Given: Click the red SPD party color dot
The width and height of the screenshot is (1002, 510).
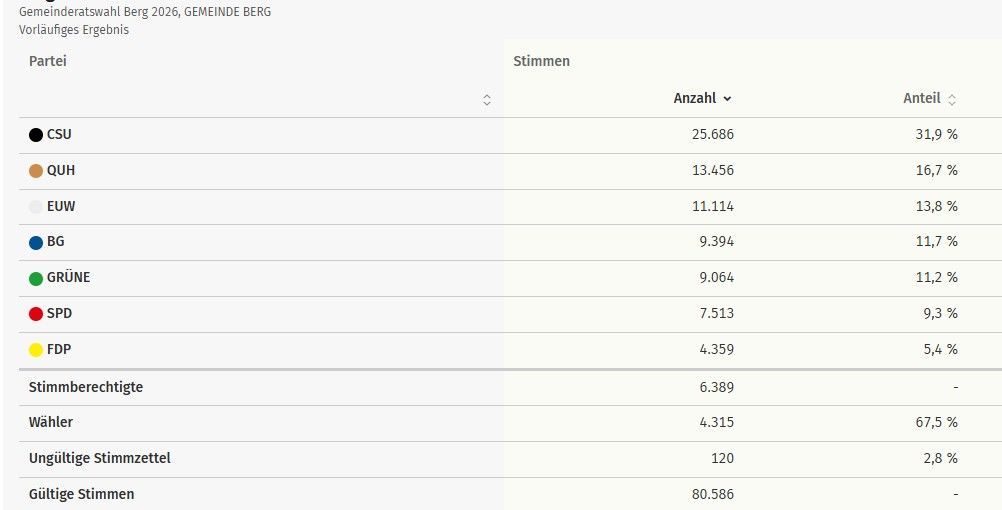Looking at the screenshot, I should [x=36, y=314].
